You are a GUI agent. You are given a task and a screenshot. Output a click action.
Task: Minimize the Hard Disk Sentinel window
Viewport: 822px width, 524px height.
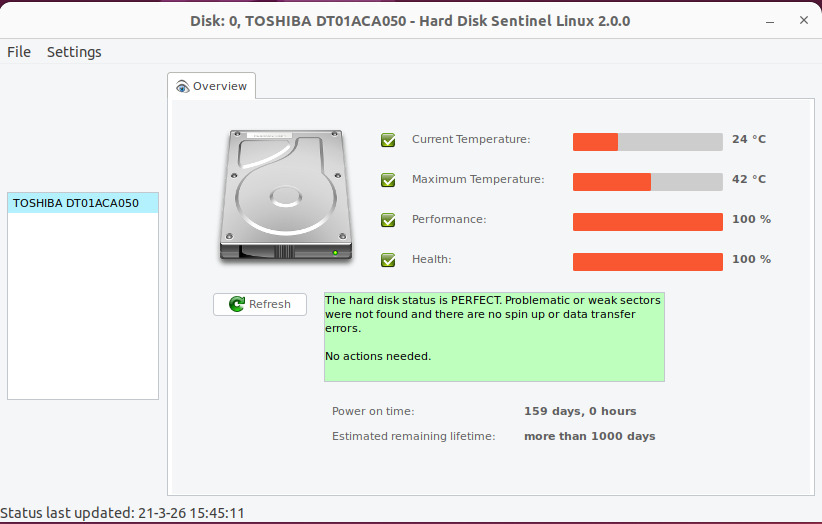(x=770, y=20)
